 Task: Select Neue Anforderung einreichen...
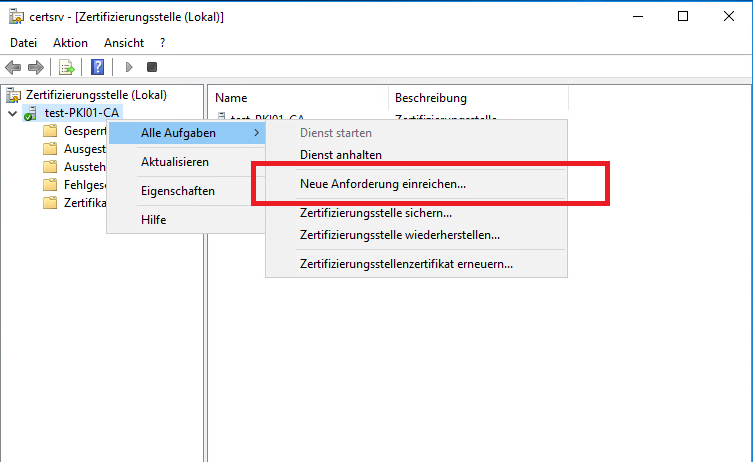383,184
